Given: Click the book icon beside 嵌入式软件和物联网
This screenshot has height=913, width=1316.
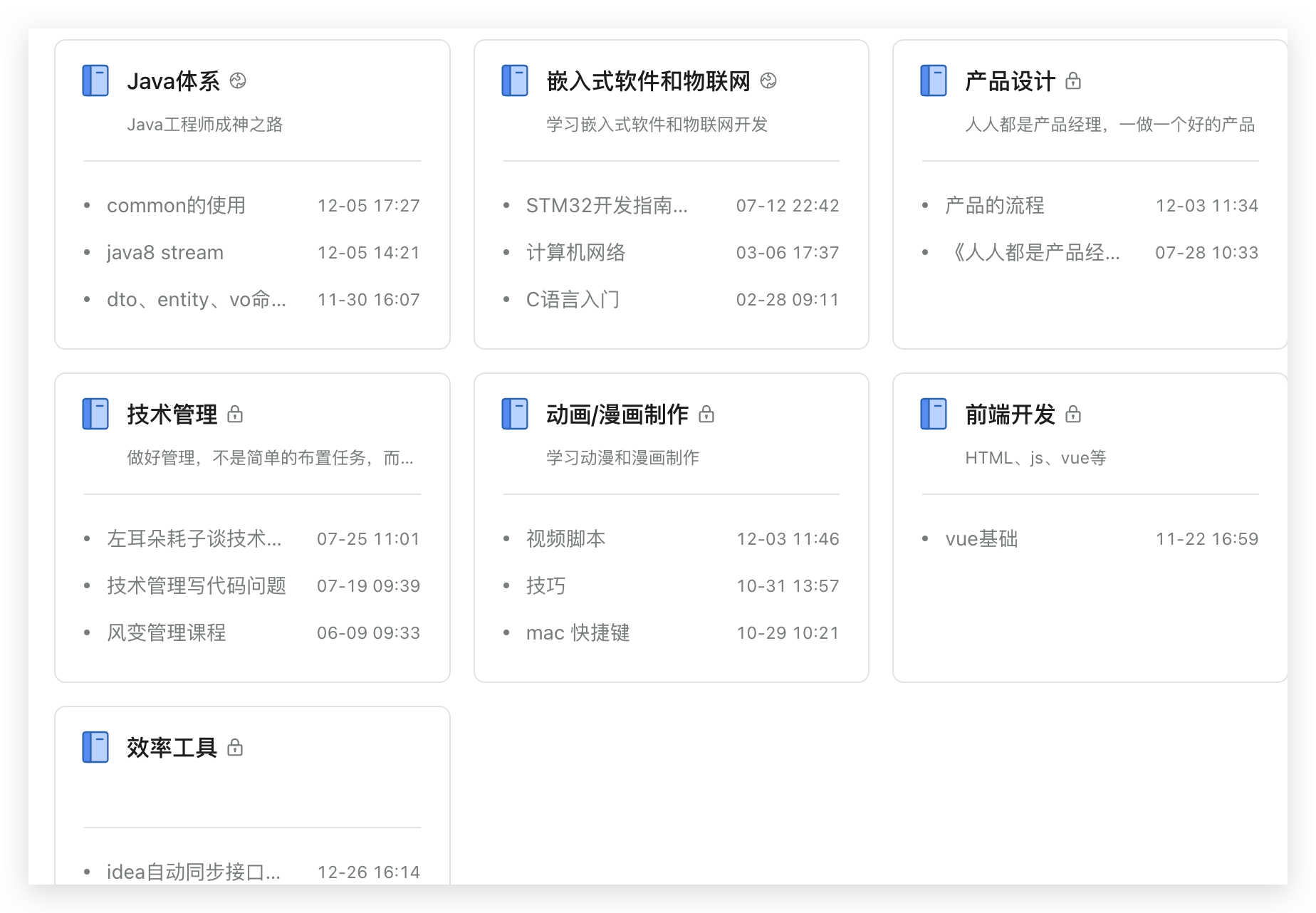Looking at the screenshot, I should (x=515, y=80).
